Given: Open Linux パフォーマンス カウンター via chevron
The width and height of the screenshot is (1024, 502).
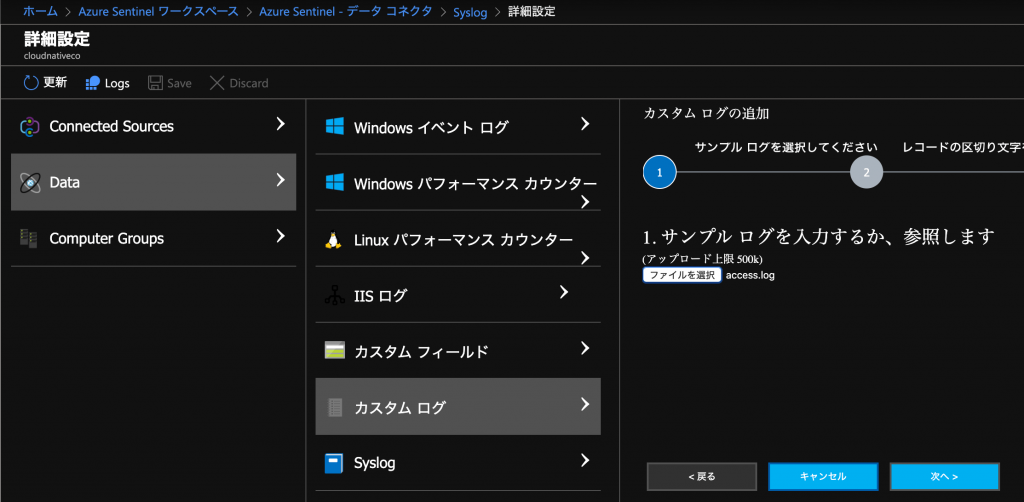Looking at the screenshot, I should pyautogui.click(x=585, y=259).
